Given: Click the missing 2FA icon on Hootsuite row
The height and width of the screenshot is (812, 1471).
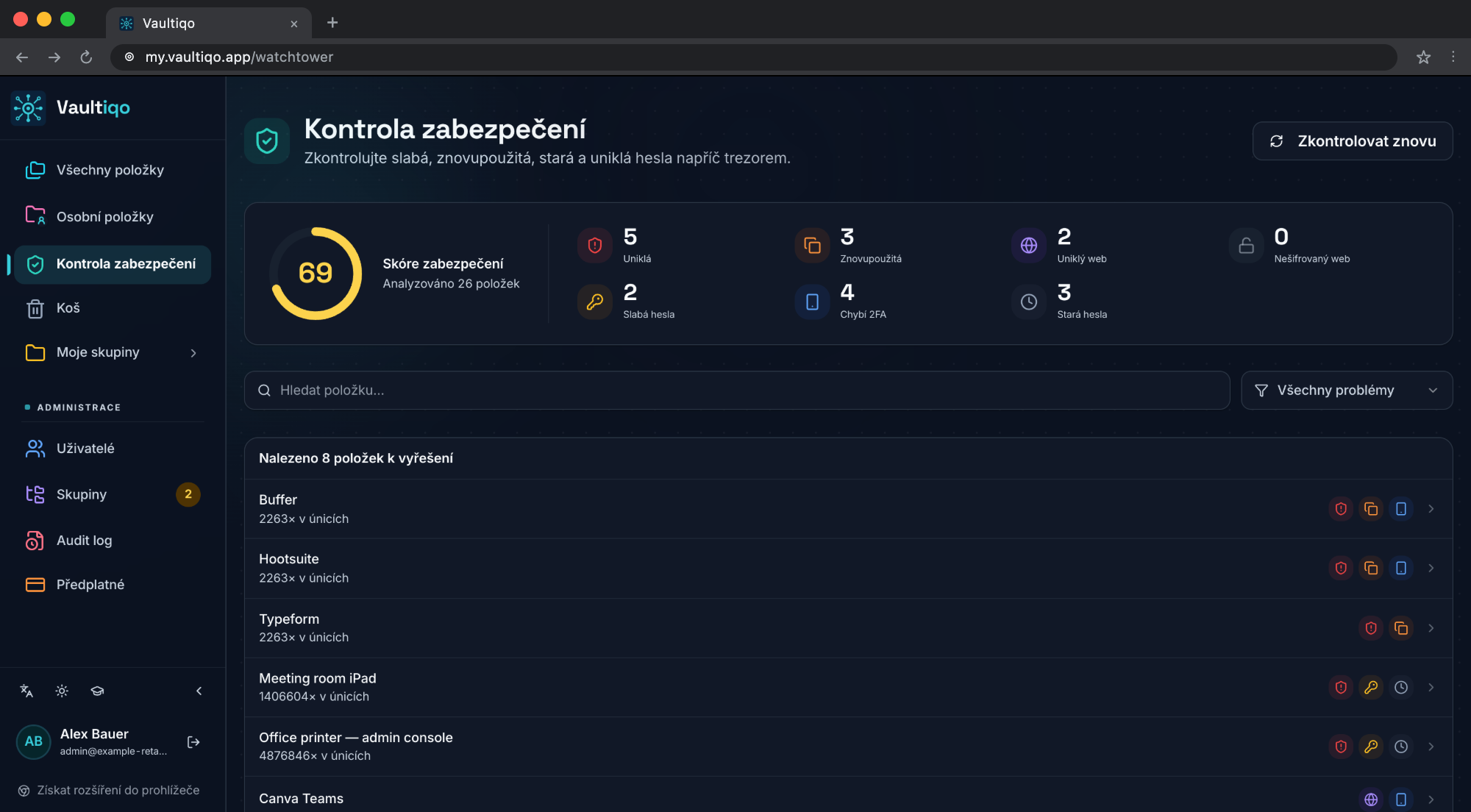Looking at the screenshot, I should pos(1401,569).
